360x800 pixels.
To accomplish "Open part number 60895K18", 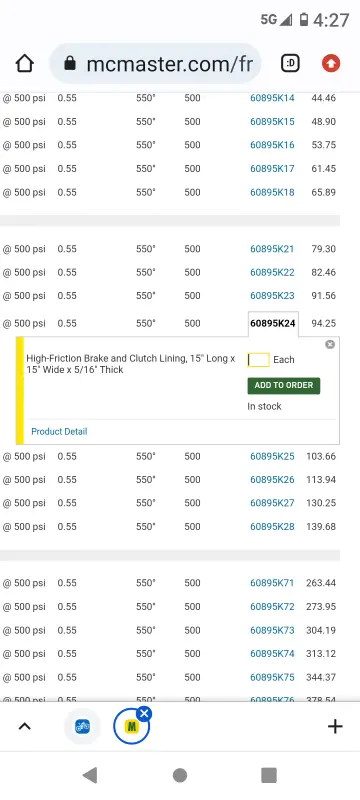I will coord(272,192).
